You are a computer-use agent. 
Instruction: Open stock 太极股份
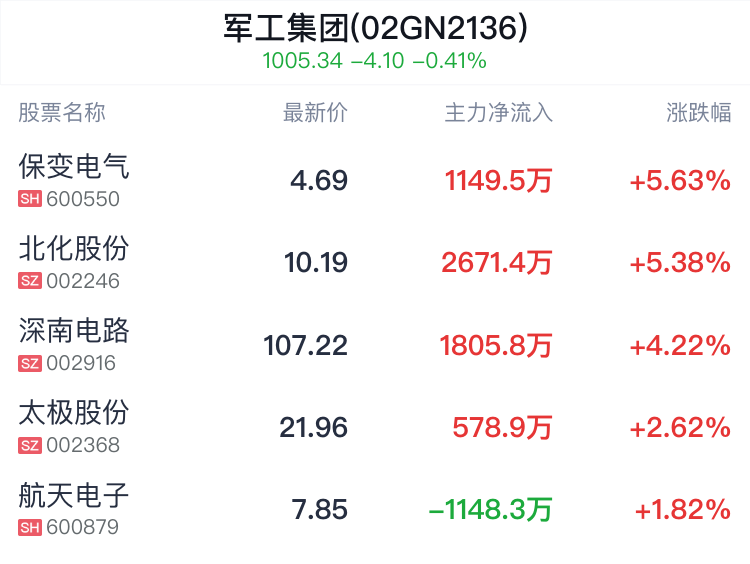coord(74,413)
